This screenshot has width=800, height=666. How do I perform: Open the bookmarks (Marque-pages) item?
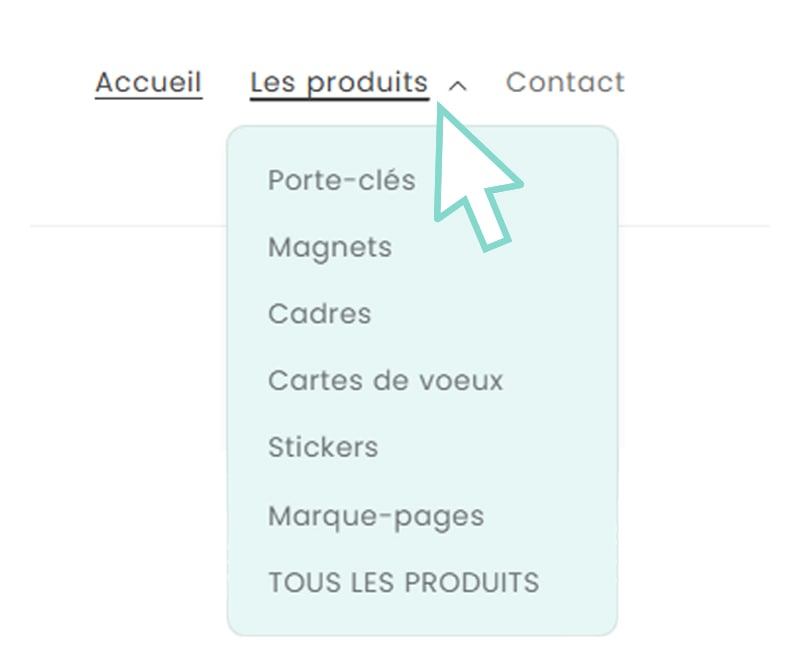375,516
